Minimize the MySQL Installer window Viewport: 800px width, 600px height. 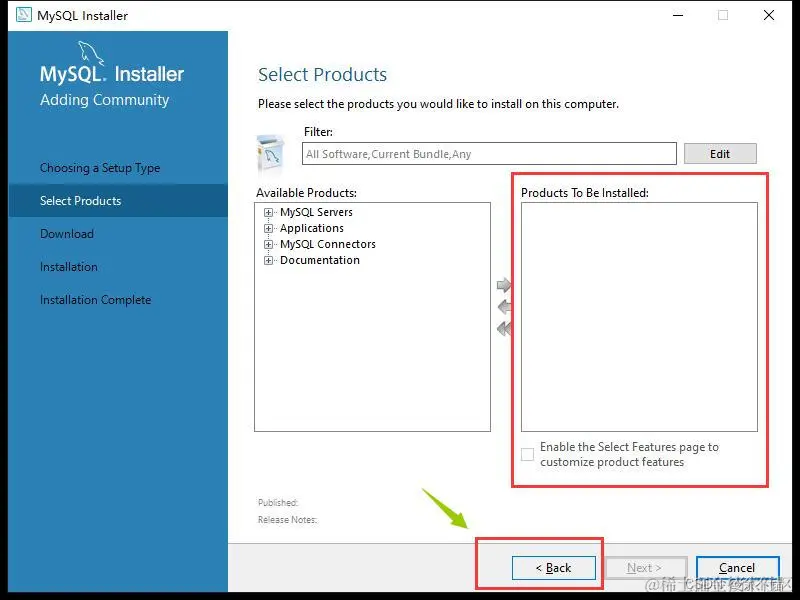click(x=678, y=15)
